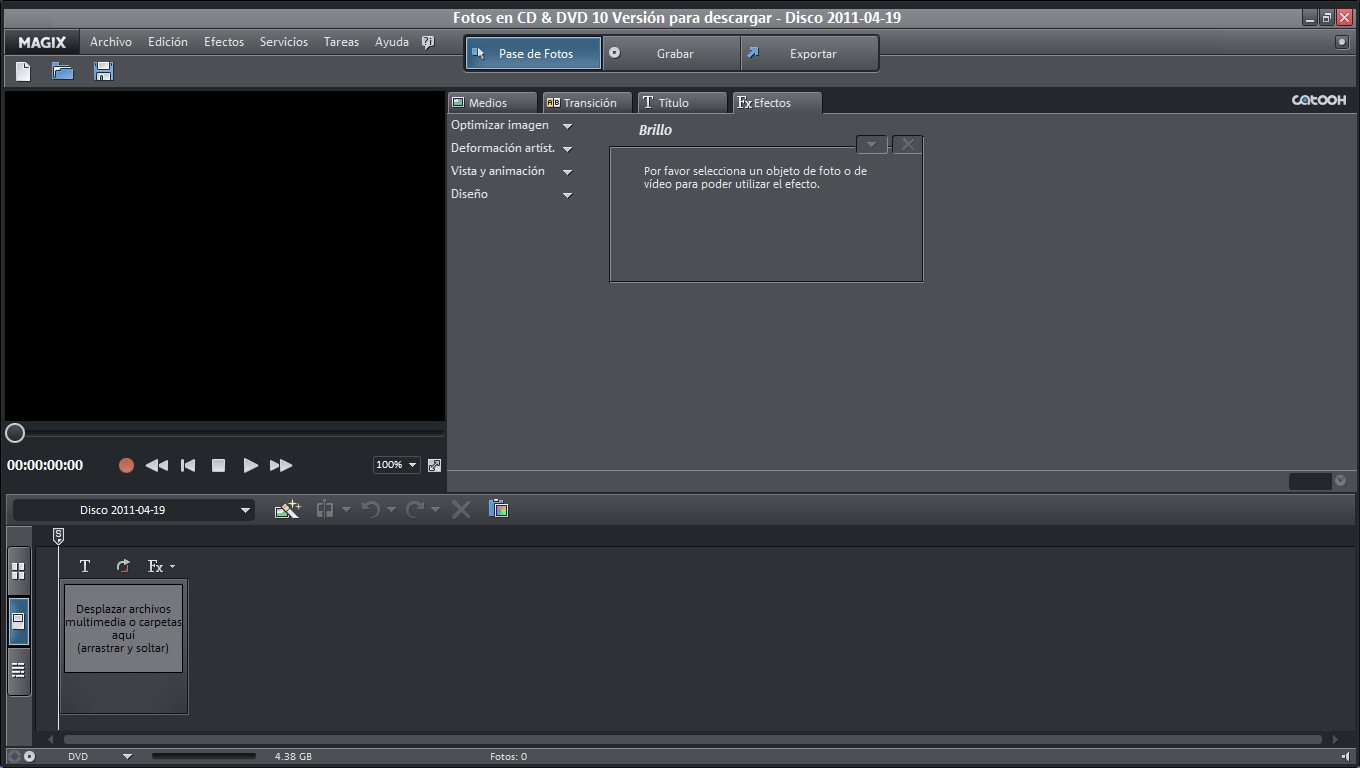Open the Brillo effect panel dropdown arrow
This screenshot has height=768, width=1360.
pyautogui.click(x=872, y=144)
